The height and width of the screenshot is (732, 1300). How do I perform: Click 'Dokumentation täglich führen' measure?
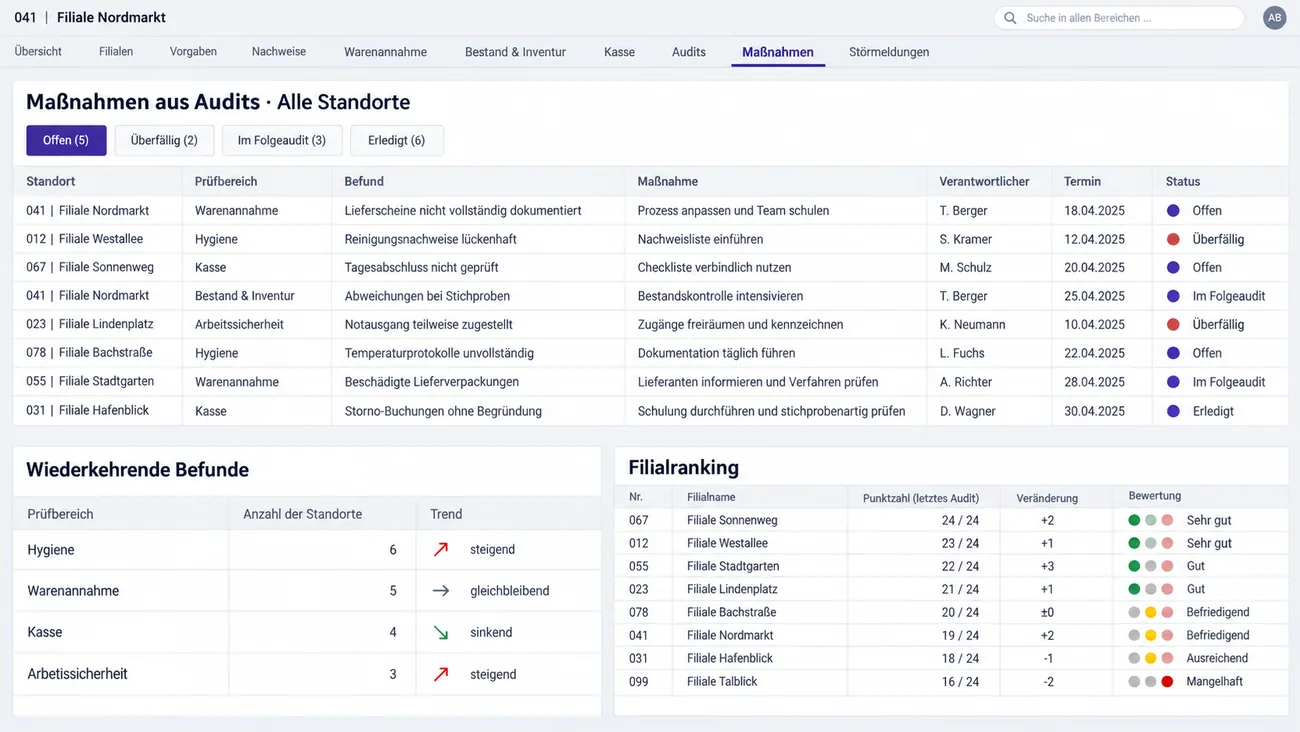(x=716, y=353)
